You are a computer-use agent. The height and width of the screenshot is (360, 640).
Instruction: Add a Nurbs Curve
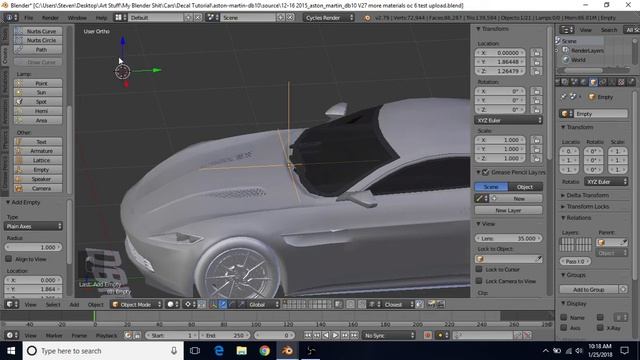38,31
